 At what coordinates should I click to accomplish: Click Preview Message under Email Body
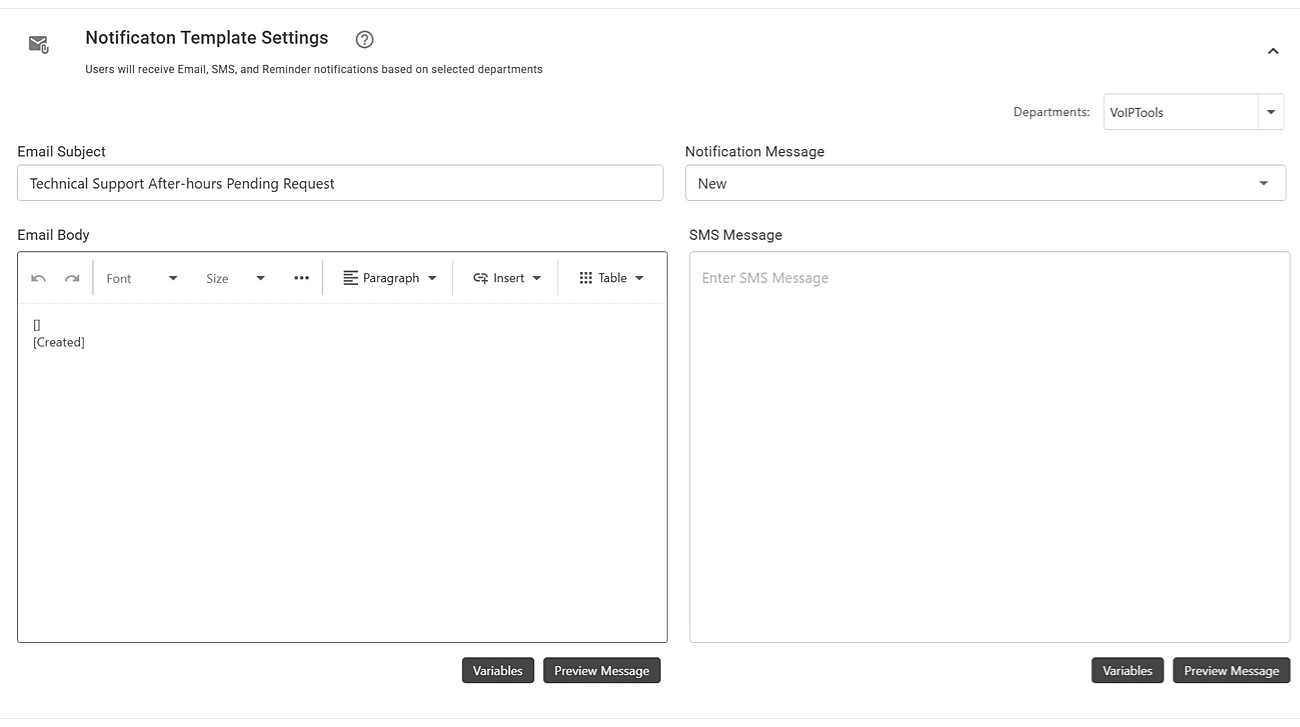pyautogui.click(x=602, y=670)
